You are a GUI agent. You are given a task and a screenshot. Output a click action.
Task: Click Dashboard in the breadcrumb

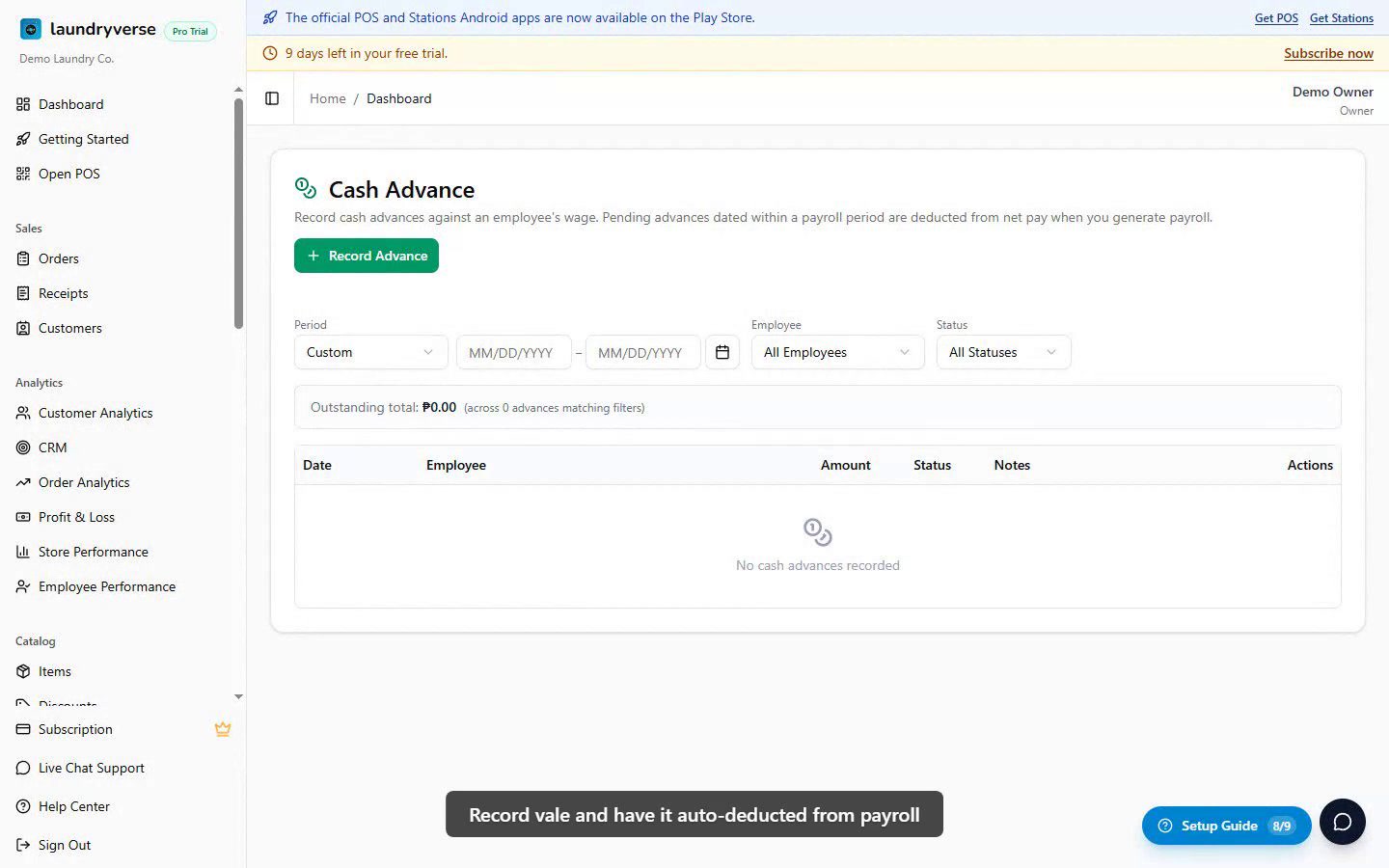(398, 98)
